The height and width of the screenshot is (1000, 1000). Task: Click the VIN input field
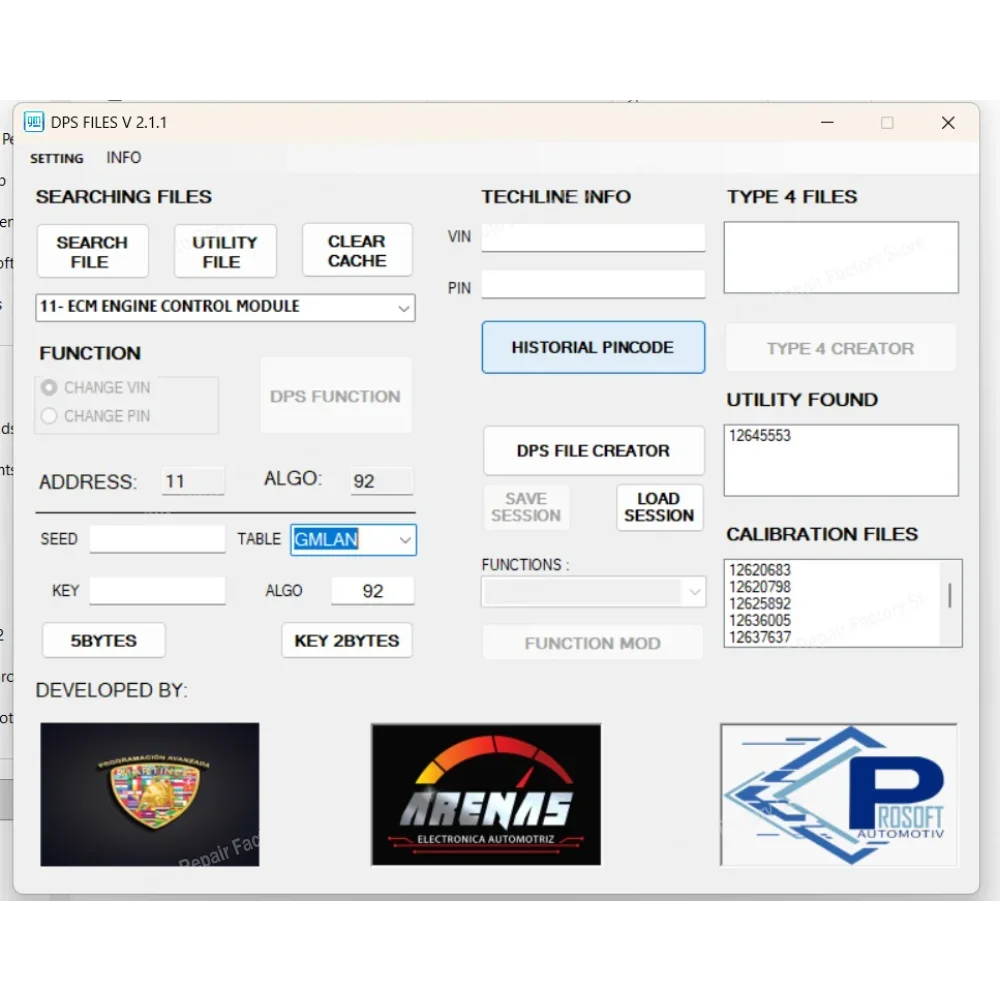[x=593, y=237]
